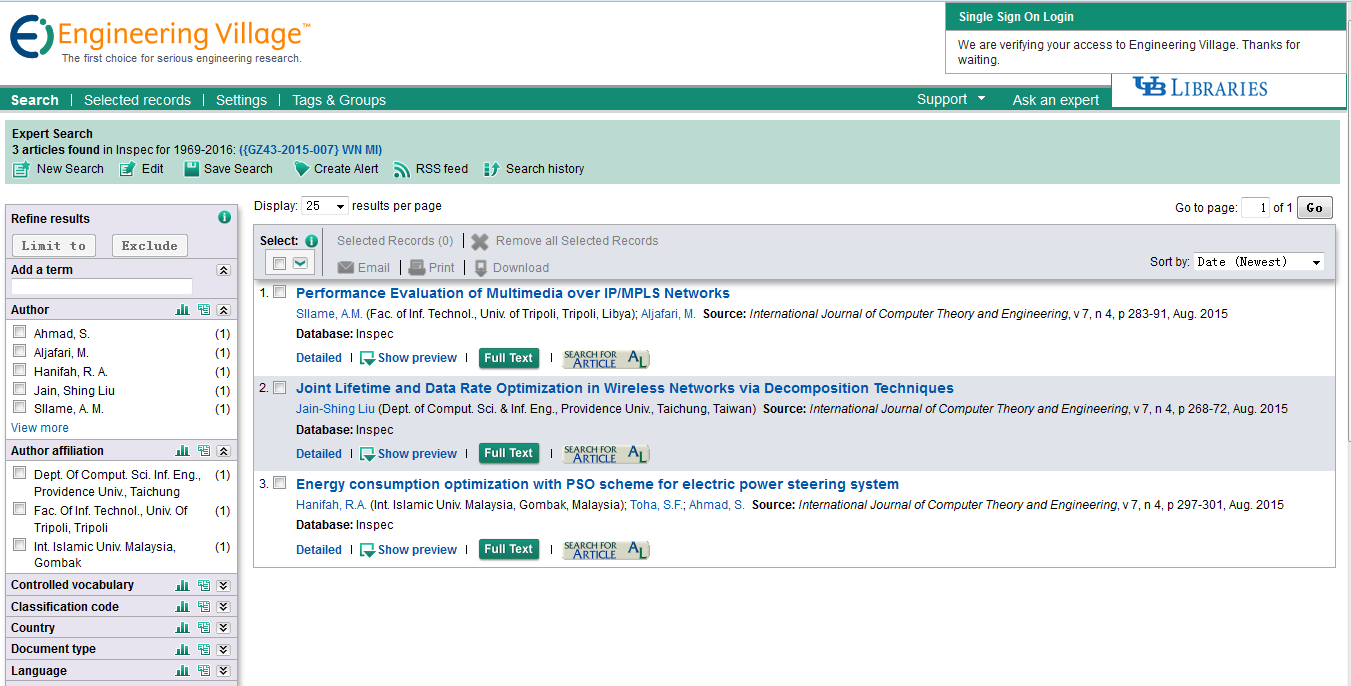Collapse the Add a term section

[224, 270]
